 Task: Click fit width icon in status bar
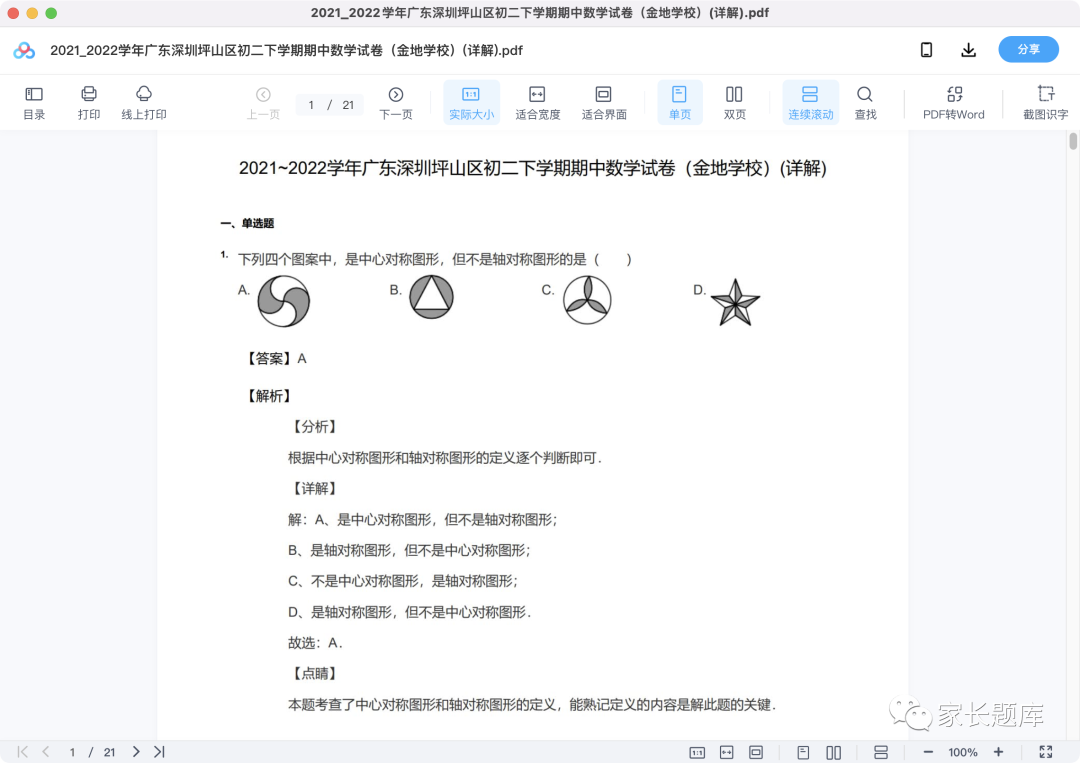click(727, 753)
